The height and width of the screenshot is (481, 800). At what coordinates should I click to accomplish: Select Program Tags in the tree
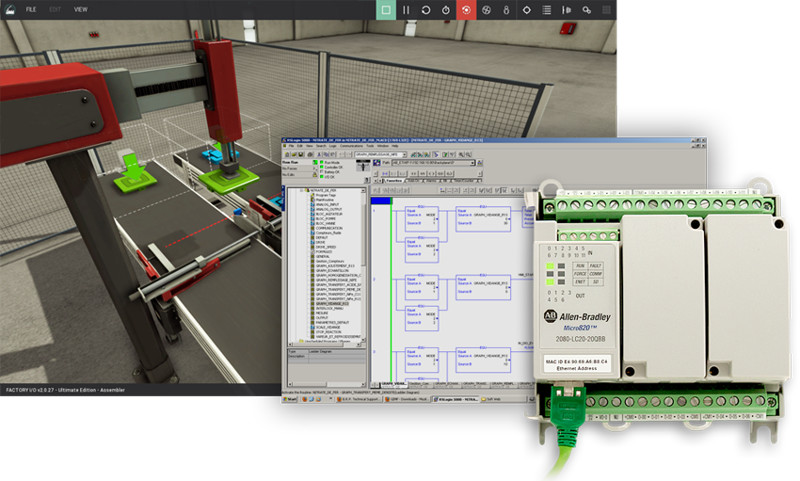[x=326, y=195]
